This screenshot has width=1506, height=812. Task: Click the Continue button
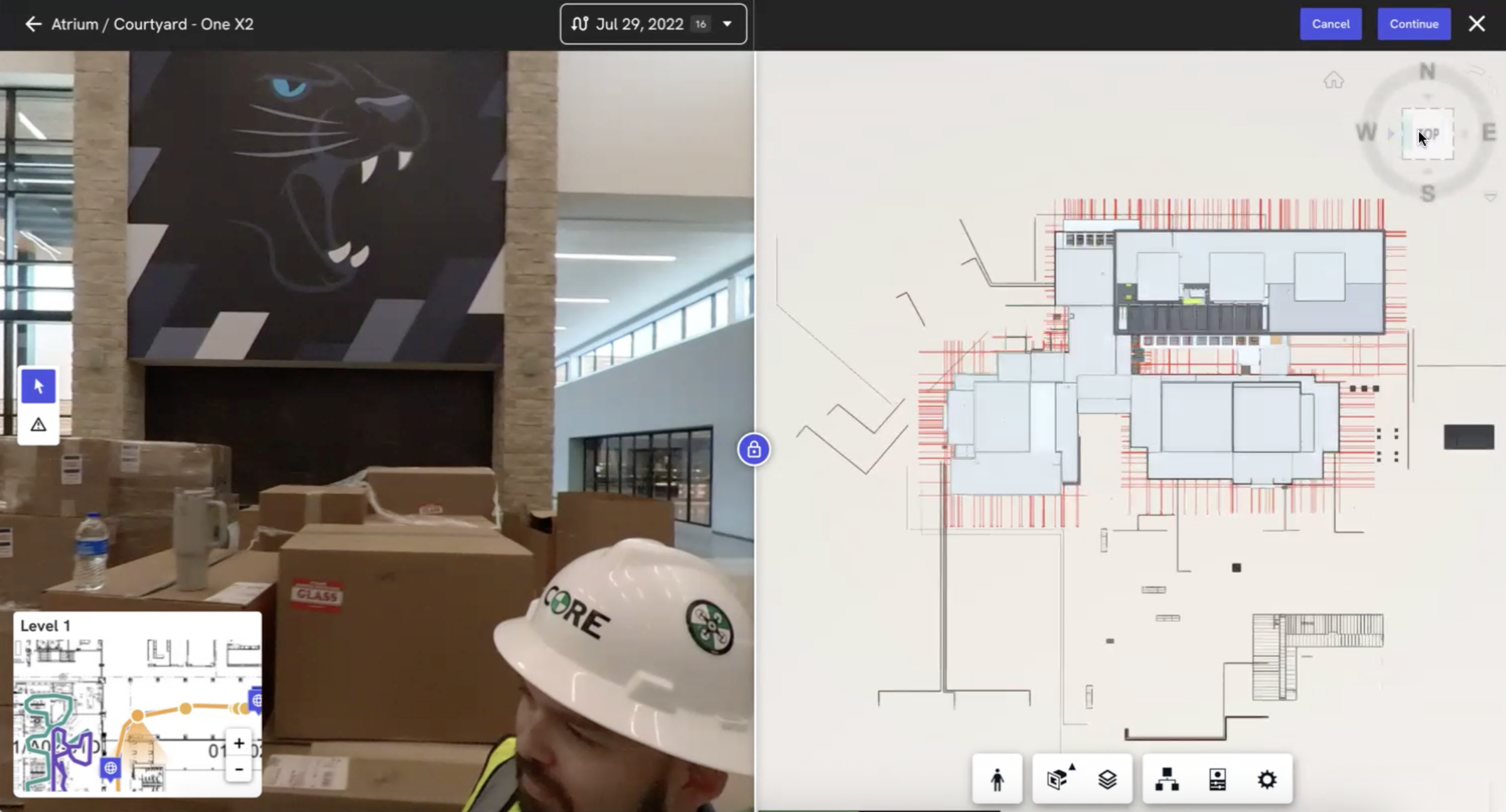click(1414, 24)
